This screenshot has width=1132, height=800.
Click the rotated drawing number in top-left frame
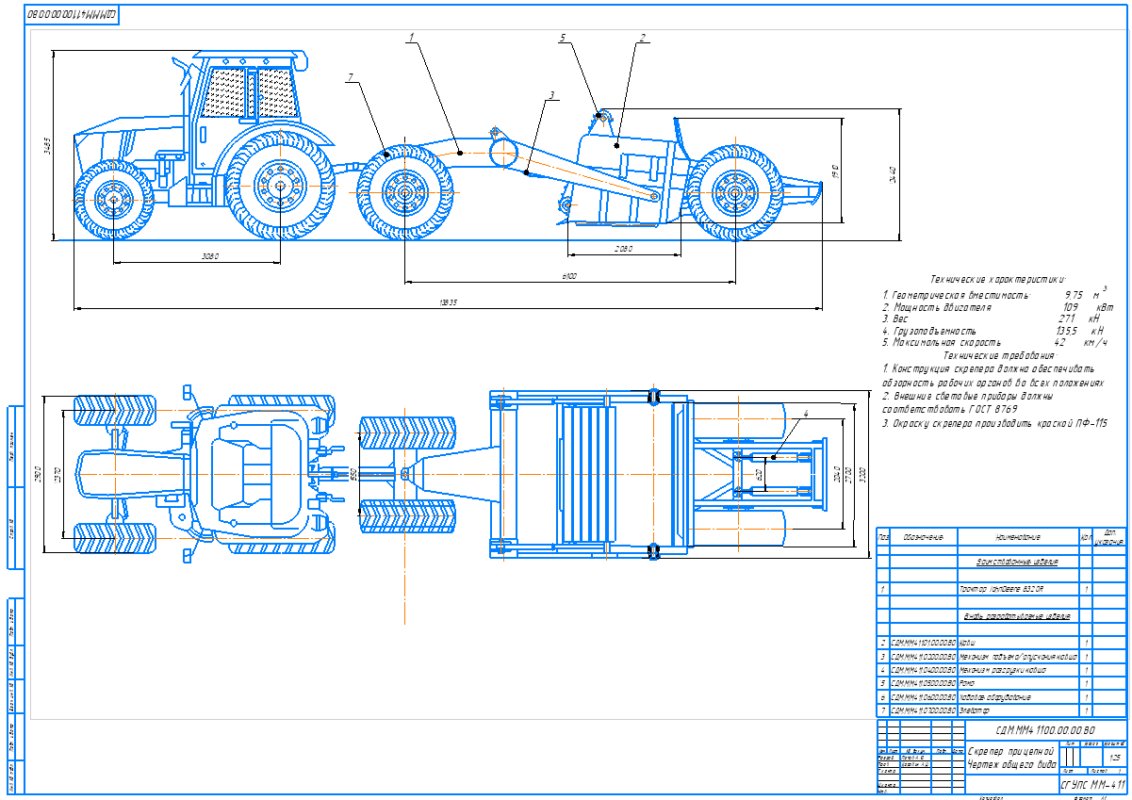[71, 14]
